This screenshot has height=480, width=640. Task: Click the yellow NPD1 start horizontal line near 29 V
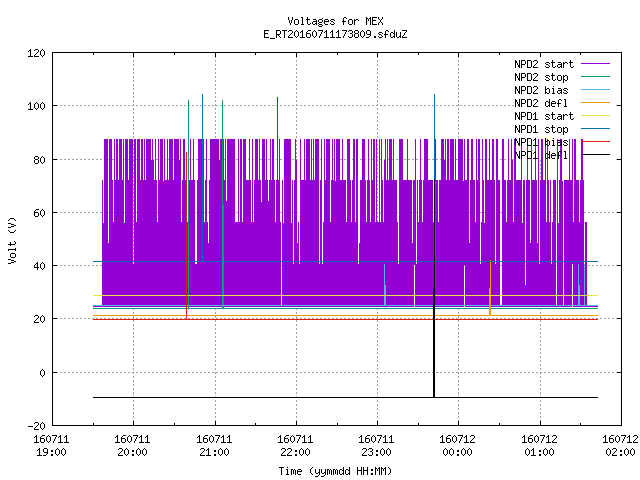click(x=345, y=295)
